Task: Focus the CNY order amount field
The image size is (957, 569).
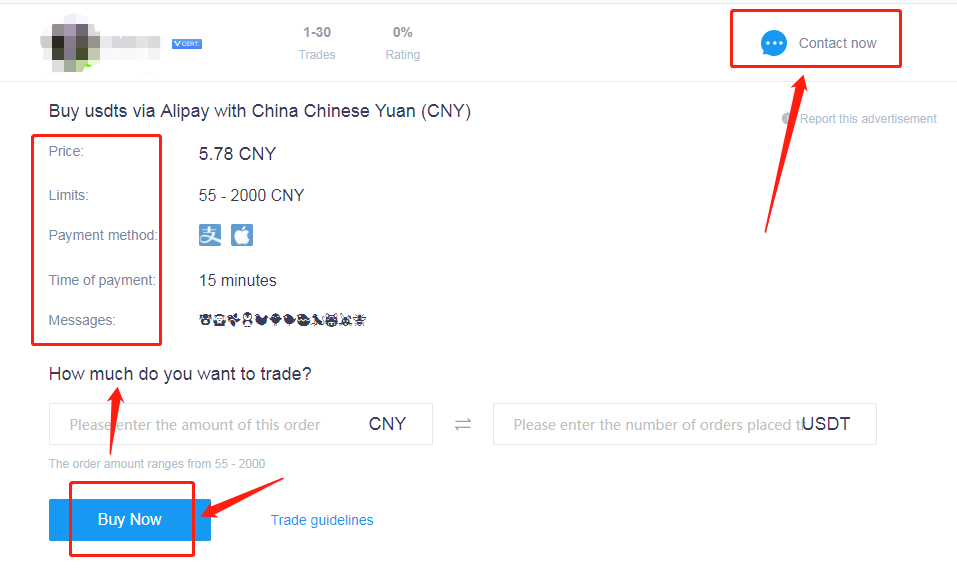Action: coord(241,424)
